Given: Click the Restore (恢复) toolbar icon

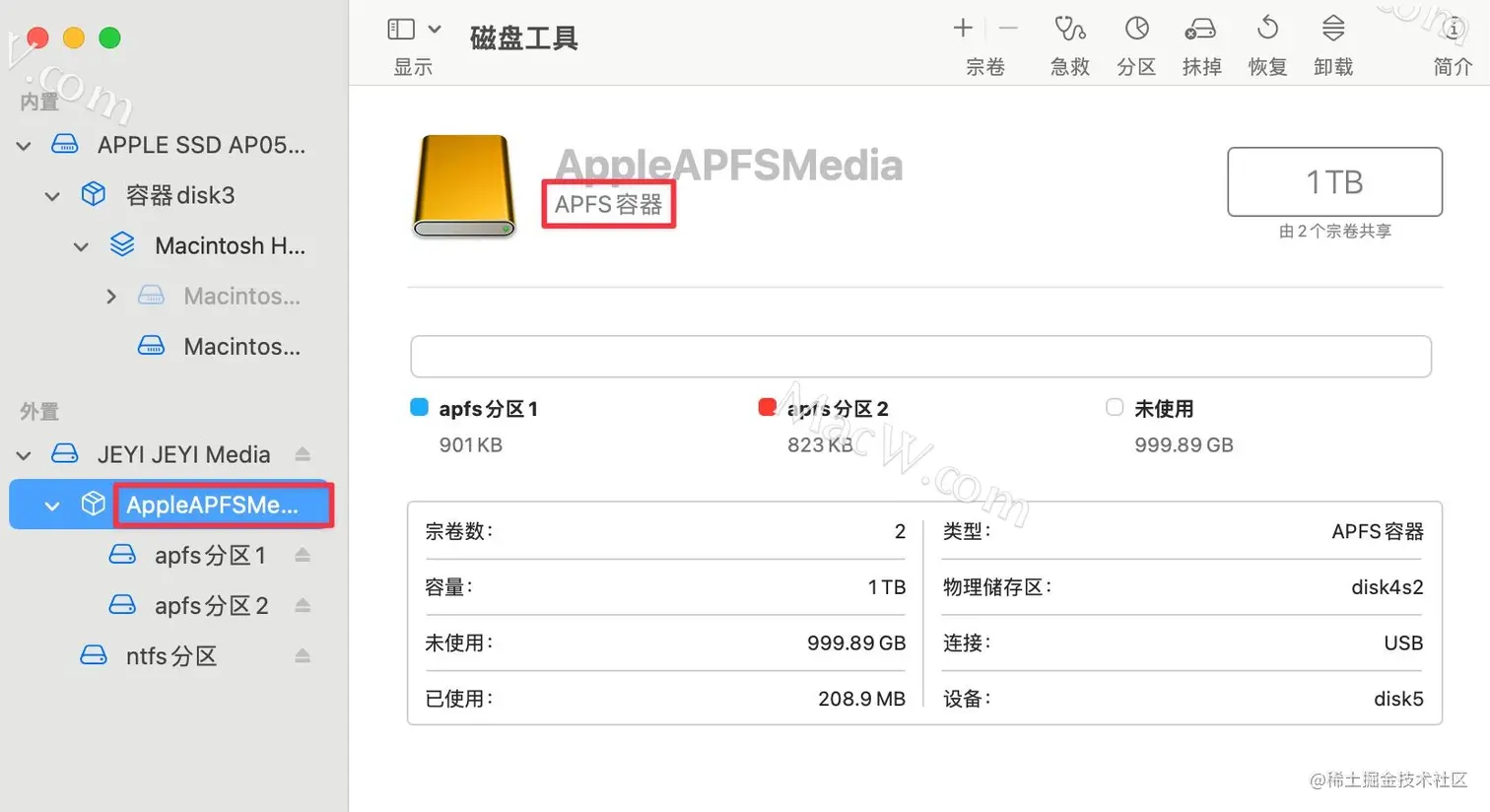Looking at the screenshot, I should point(1267,29).
